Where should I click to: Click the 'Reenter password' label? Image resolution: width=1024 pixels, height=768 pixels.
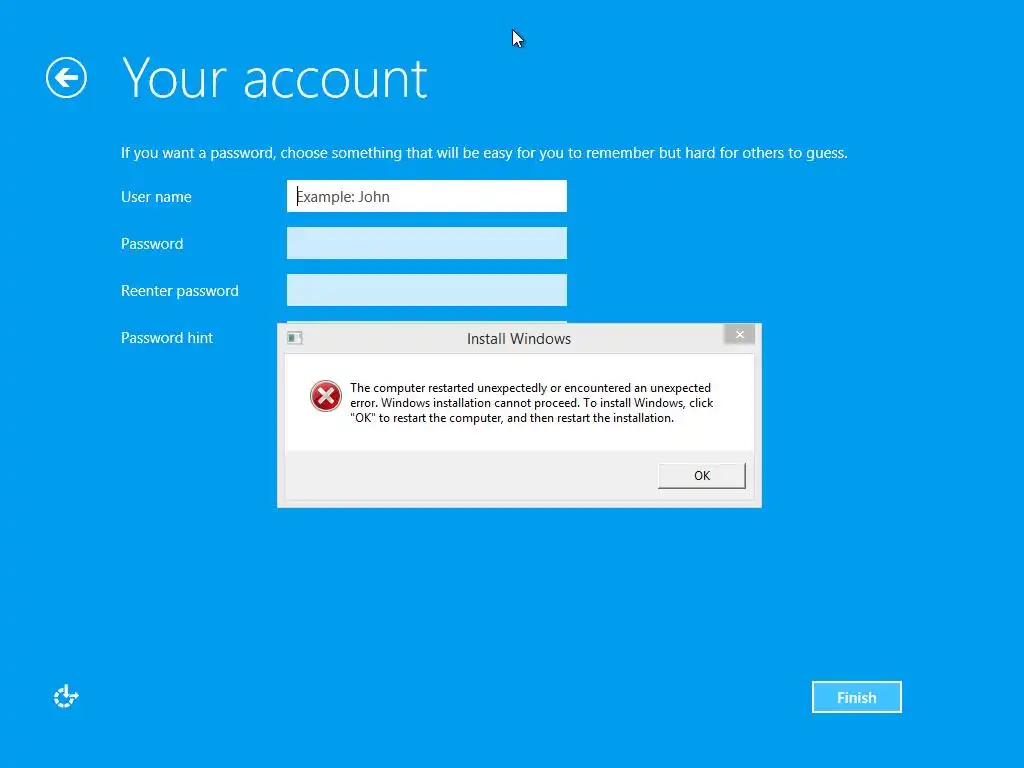point(180,291)
